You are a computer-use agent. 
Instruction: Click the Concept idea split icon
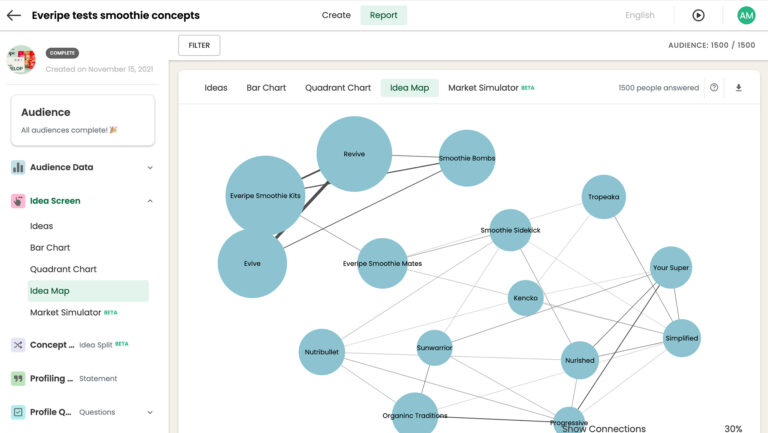tap(18, 345)
